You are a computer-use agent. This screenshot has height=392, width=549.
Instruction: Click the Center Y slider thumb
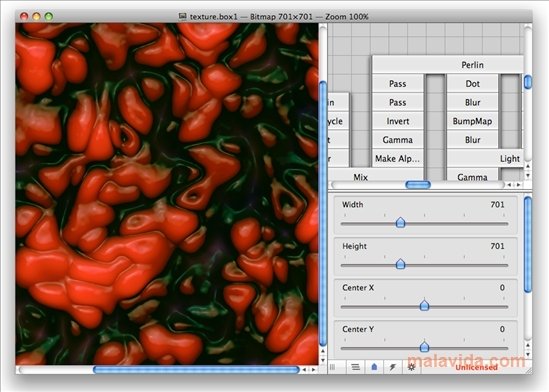(x=424, y=347)
